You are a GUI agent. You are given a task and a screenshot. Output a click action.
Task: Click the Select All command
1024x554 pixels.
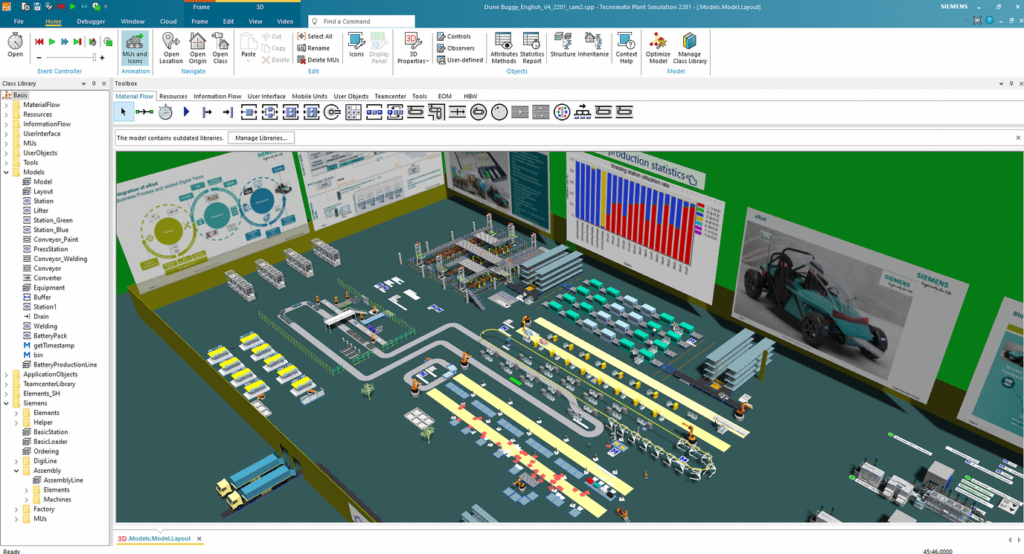pyautogui.click(x=315, y=37)
